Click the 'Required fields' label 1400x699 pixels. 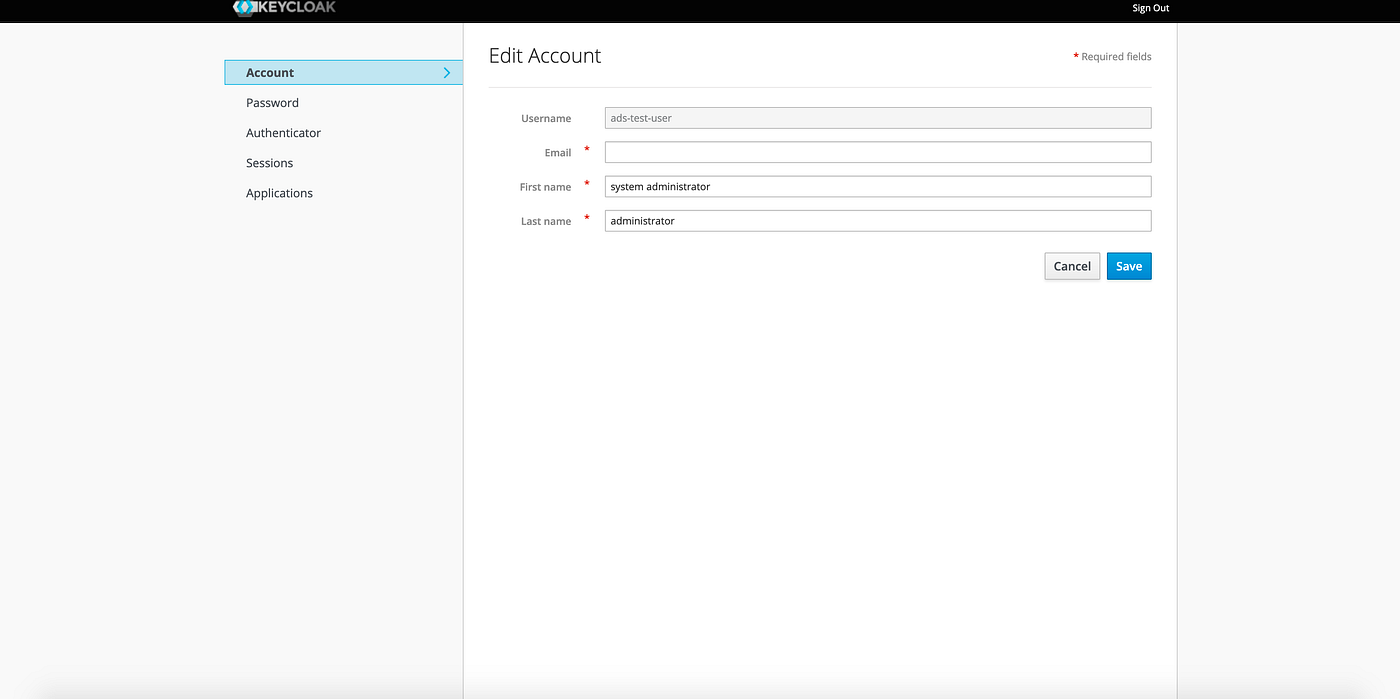coord(1118,56)
